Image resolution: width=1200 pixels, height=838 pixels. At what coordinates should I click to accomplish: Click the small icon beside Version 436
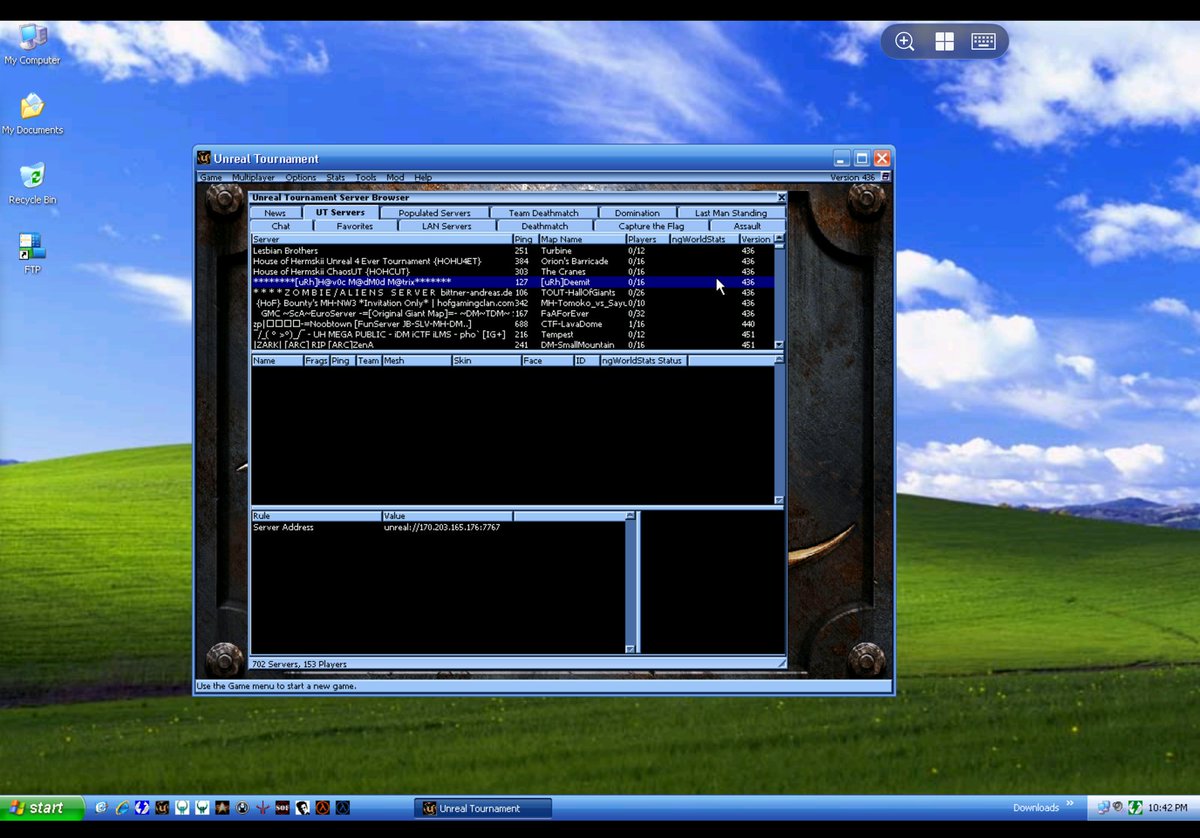coord(885,177)
